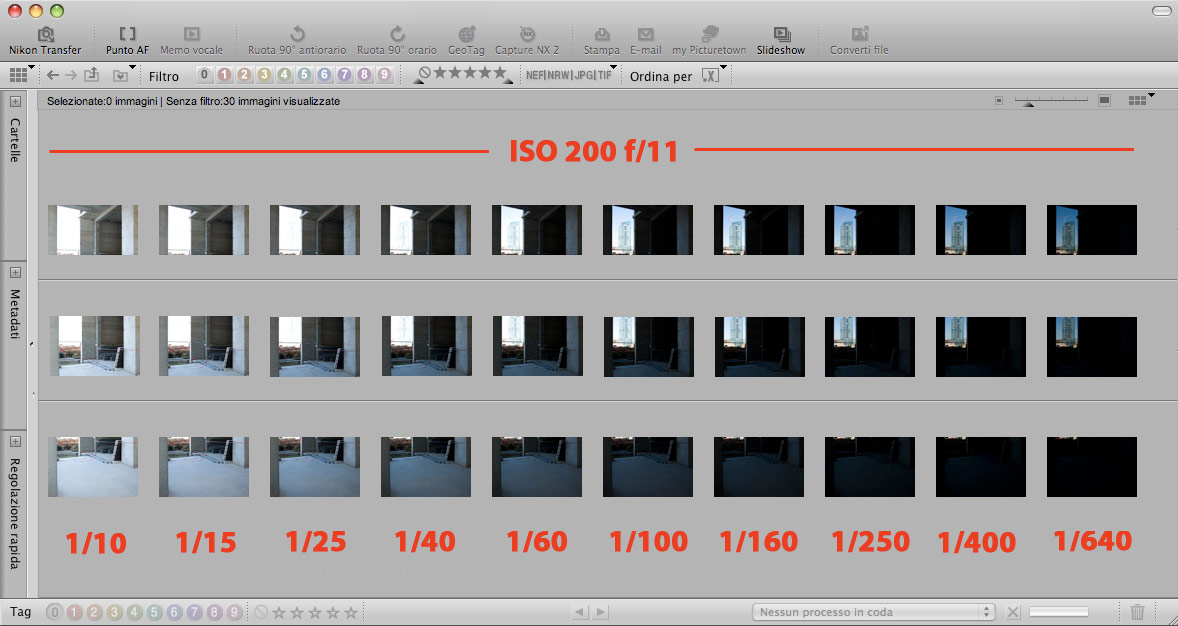Screen dimensions: 1178x626
Task: Adjust the star rating filter slider
Action: point(463,74)
